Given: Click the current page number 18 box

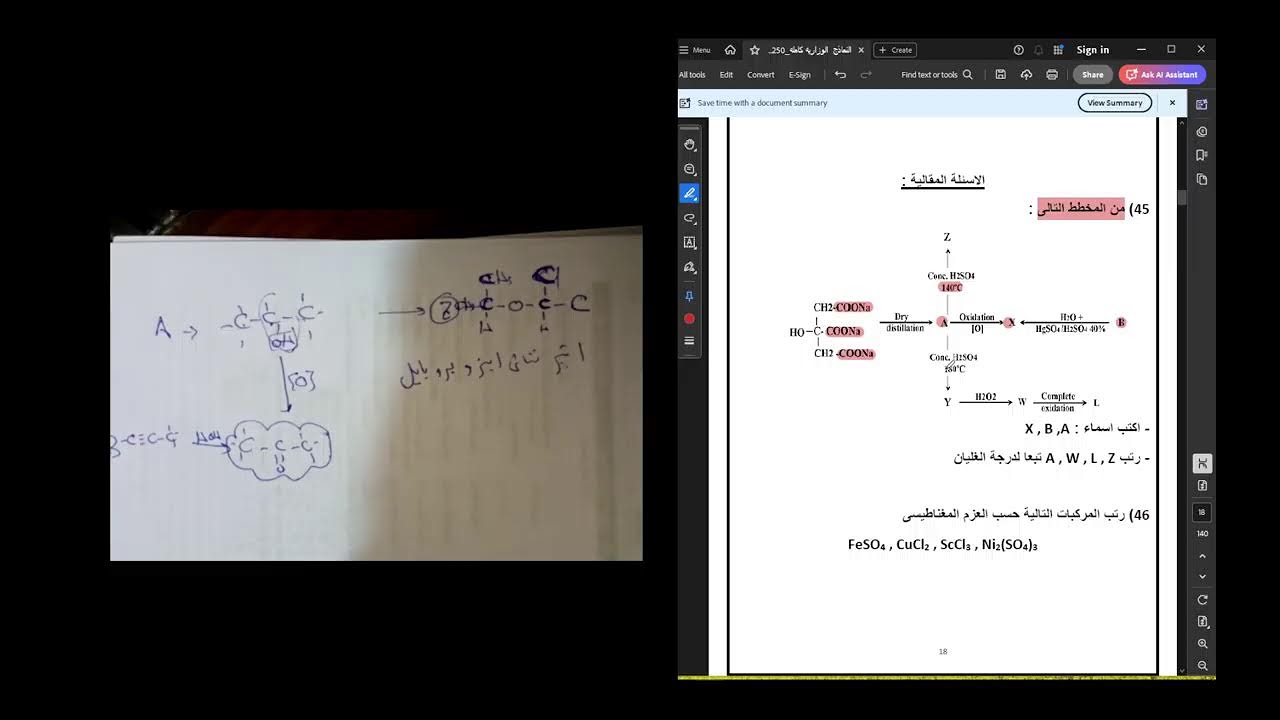Looking at the screenshot, I should coord(1202,512).
